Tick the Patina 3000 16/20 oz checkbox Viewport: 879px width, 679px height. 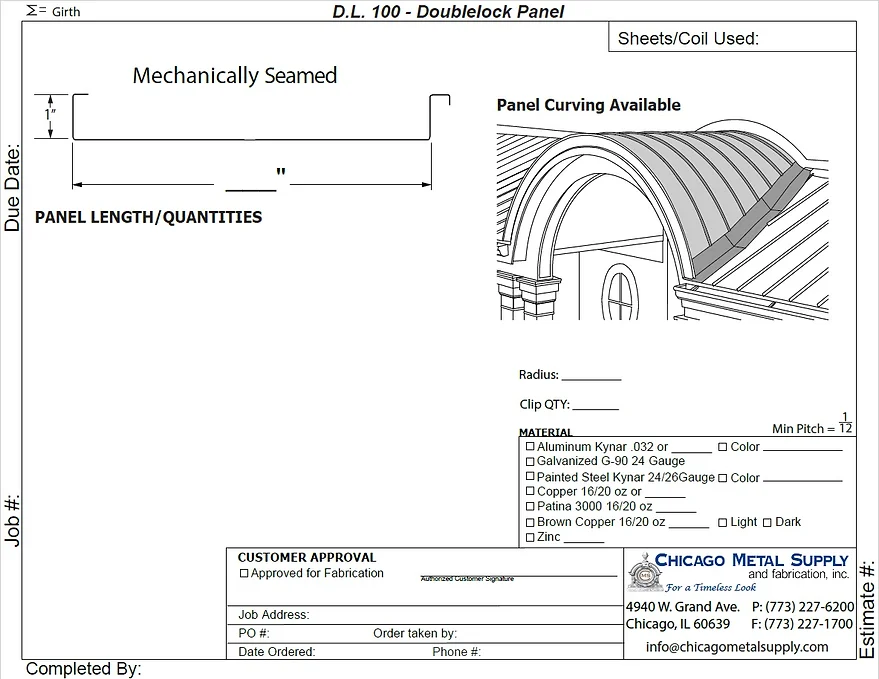point(530,506)
